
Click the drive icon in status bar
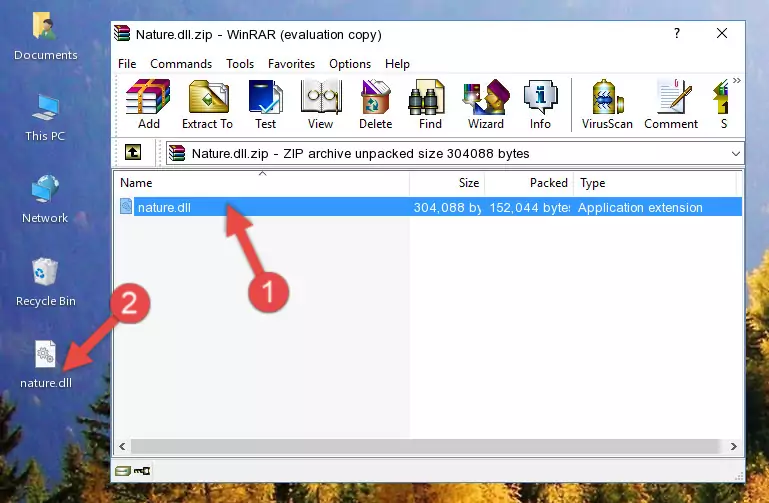pyautogui.click(x=123, y=471)
